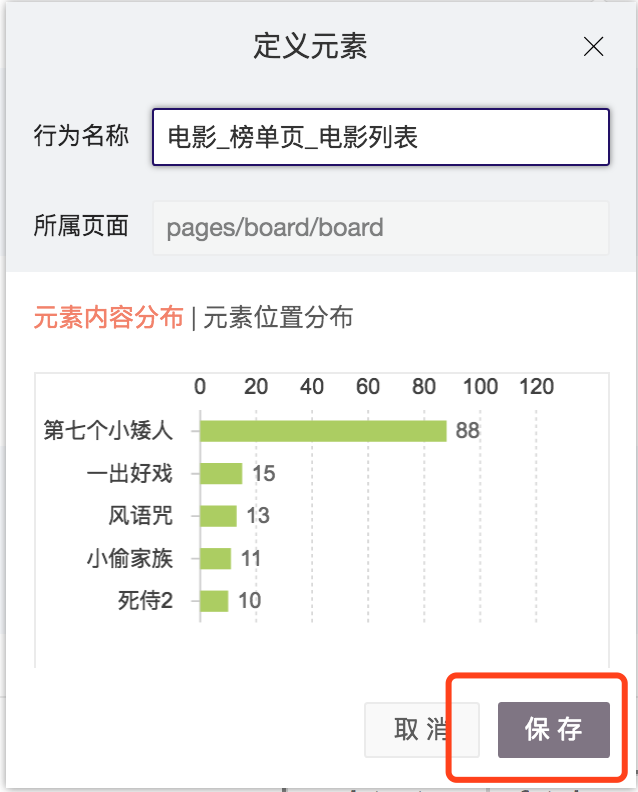This screenshot has height=792, width=638.
Task: Click the value 88 beside the top bar
Action: [468, 431]
